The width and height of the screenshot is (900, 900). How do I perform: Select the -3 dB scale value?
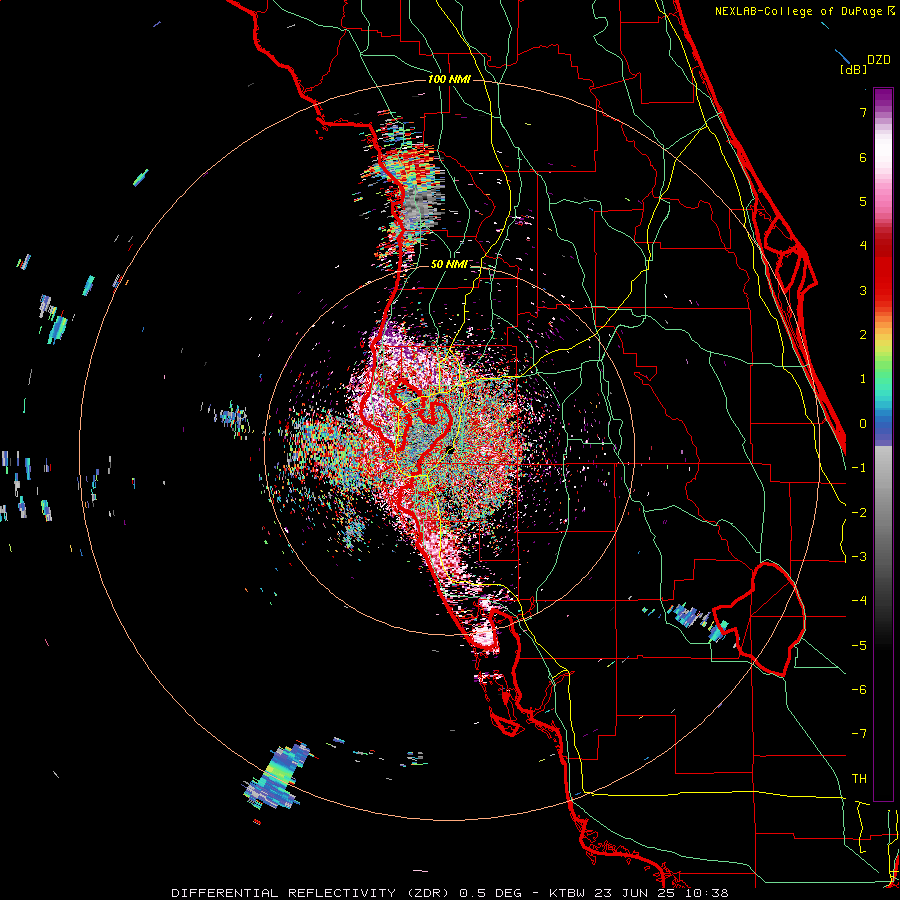(x=859, y=557)
